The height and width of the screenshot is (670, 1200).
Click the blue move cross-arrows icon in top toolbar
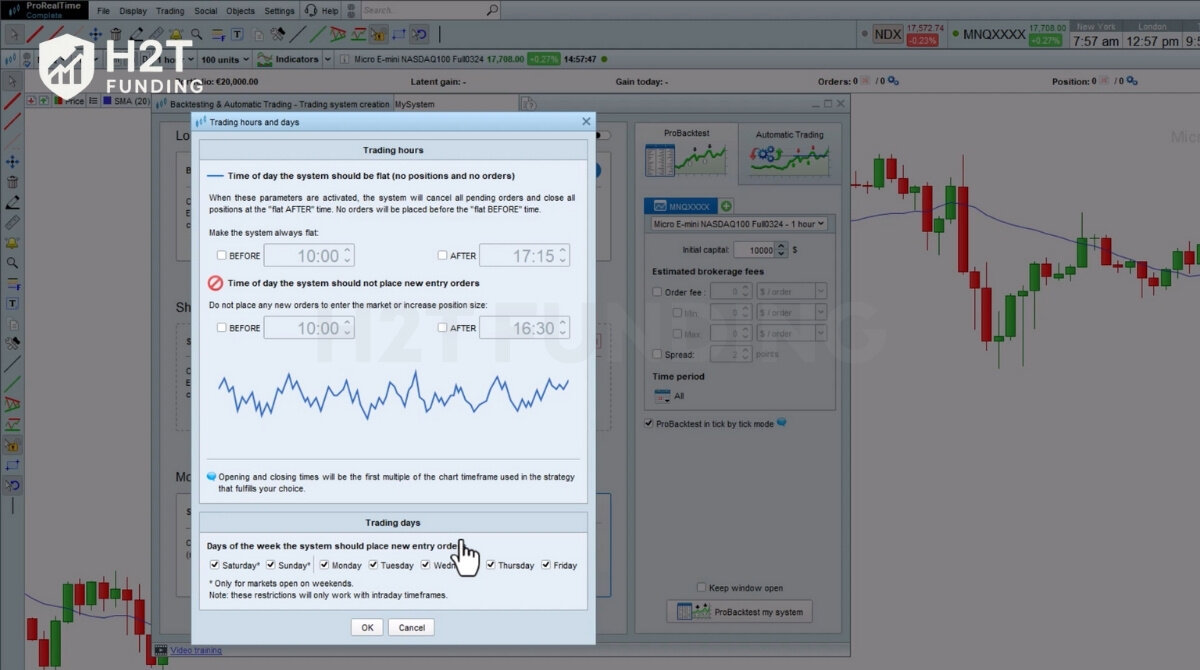click(x=95, y=34)
